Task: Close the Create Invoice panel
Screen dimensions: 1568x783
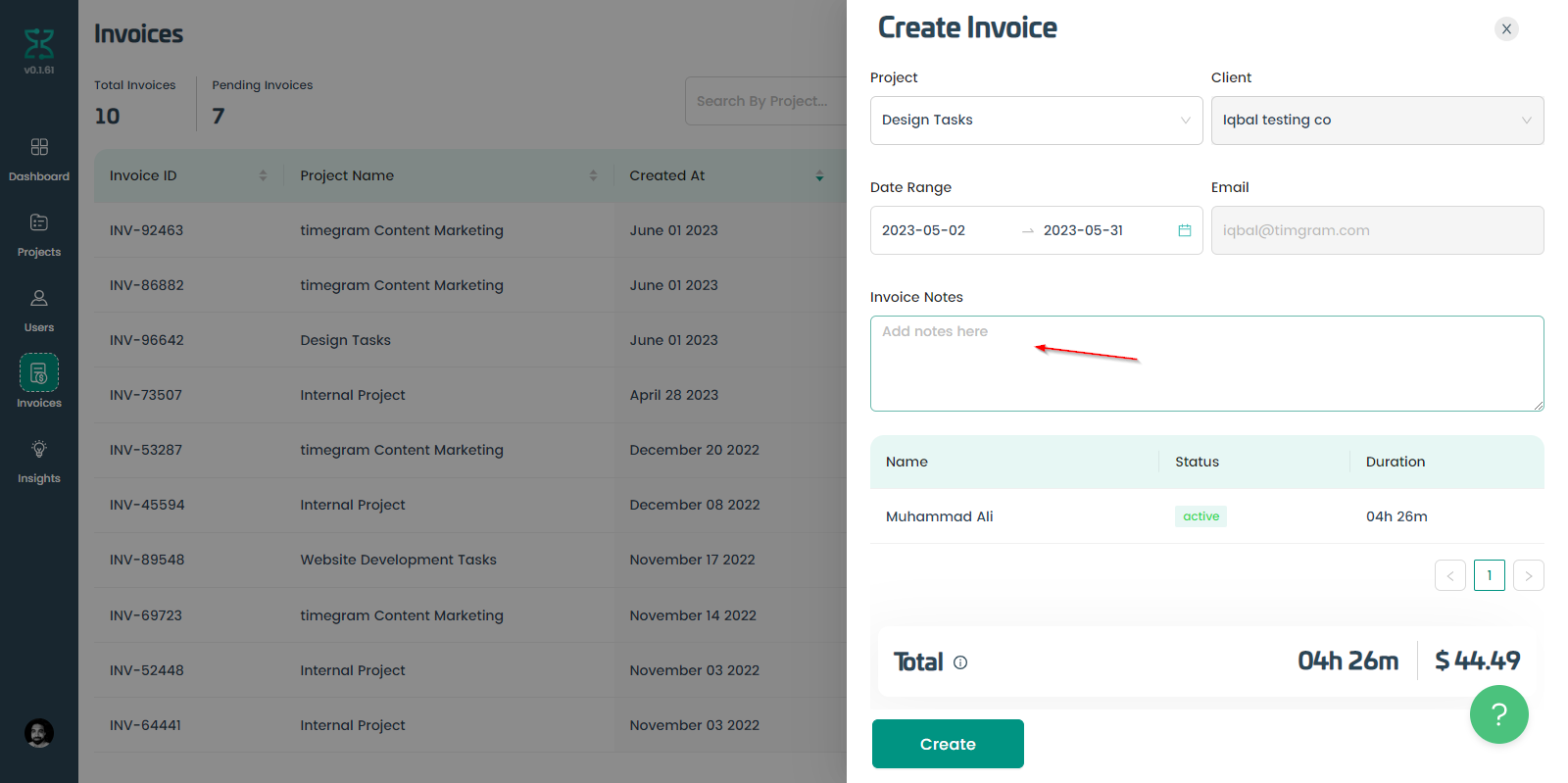Action: pos(1506,29)
